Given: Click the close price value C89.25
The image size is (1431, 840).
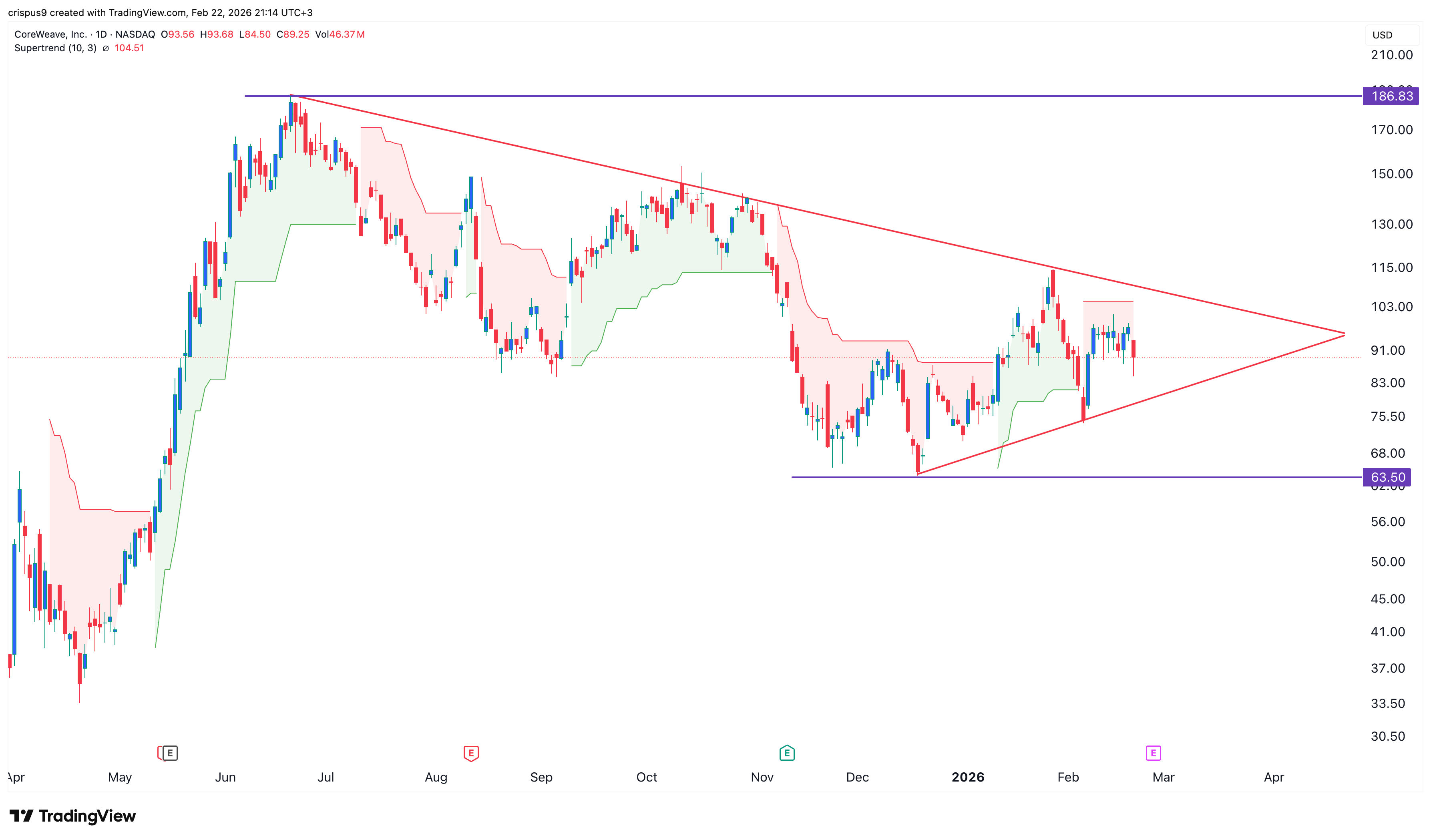Looking at the screenshot, I should click(292, 34).
